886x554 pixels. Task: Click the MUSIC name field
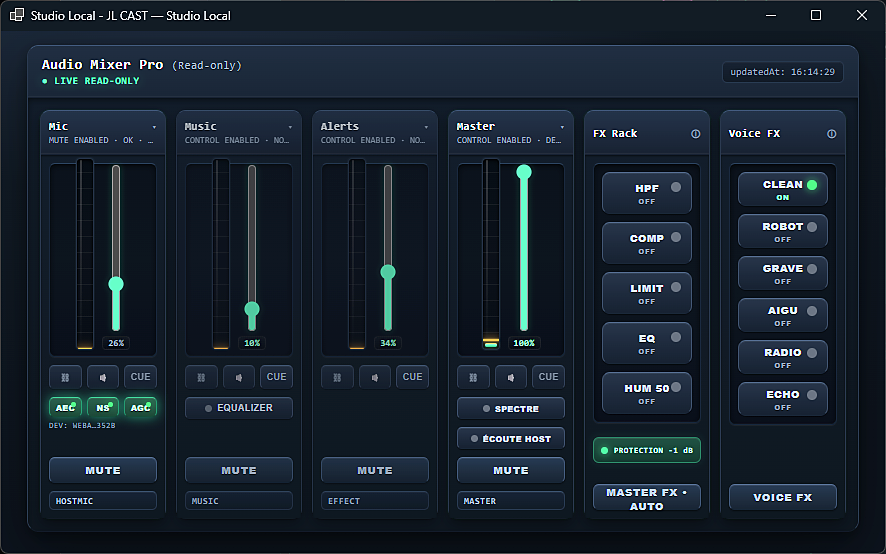tap(239, 501)
